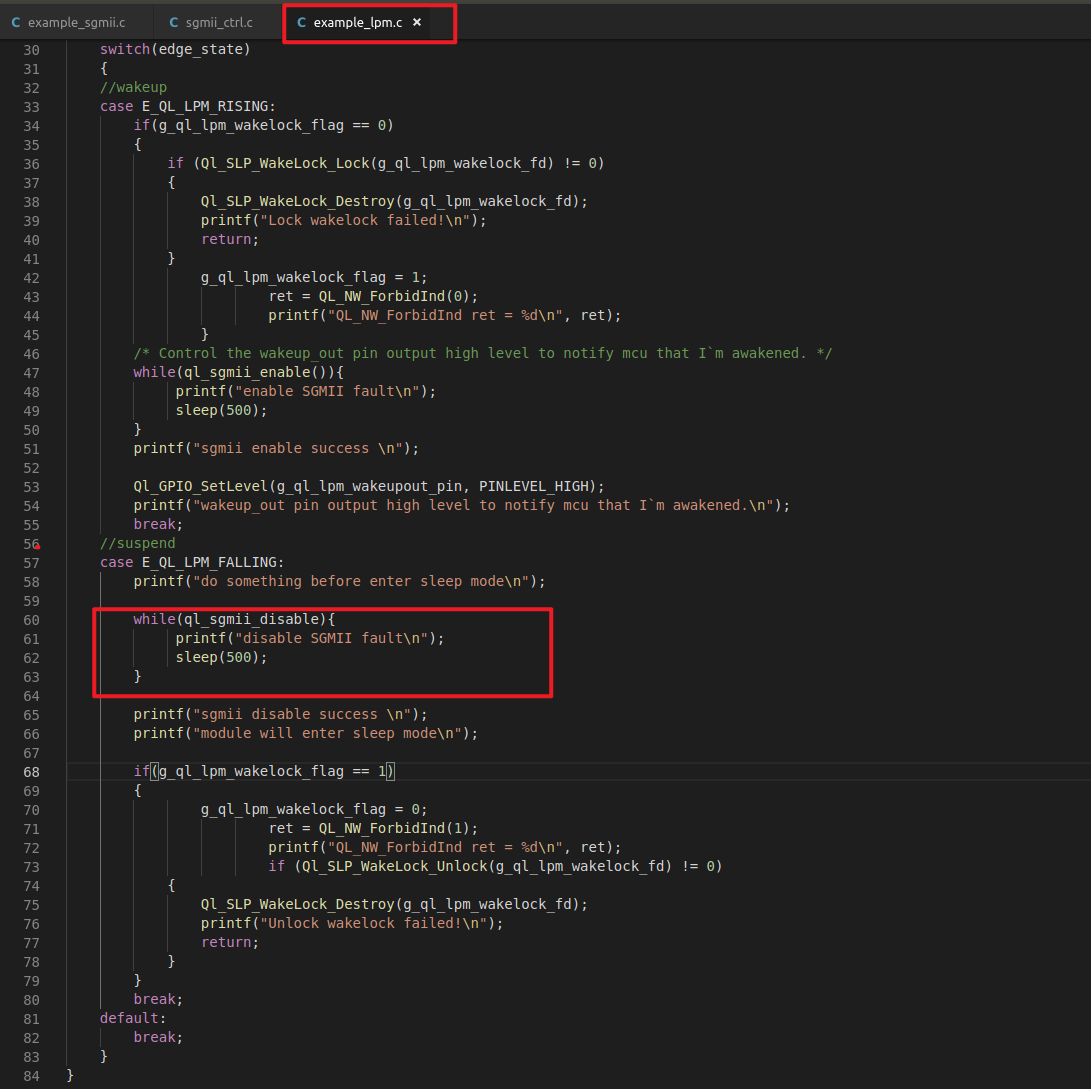Open the sgmii_ctrl.c tab
Viewport: 1091px width, 1089px height.
tap(218, 22)
